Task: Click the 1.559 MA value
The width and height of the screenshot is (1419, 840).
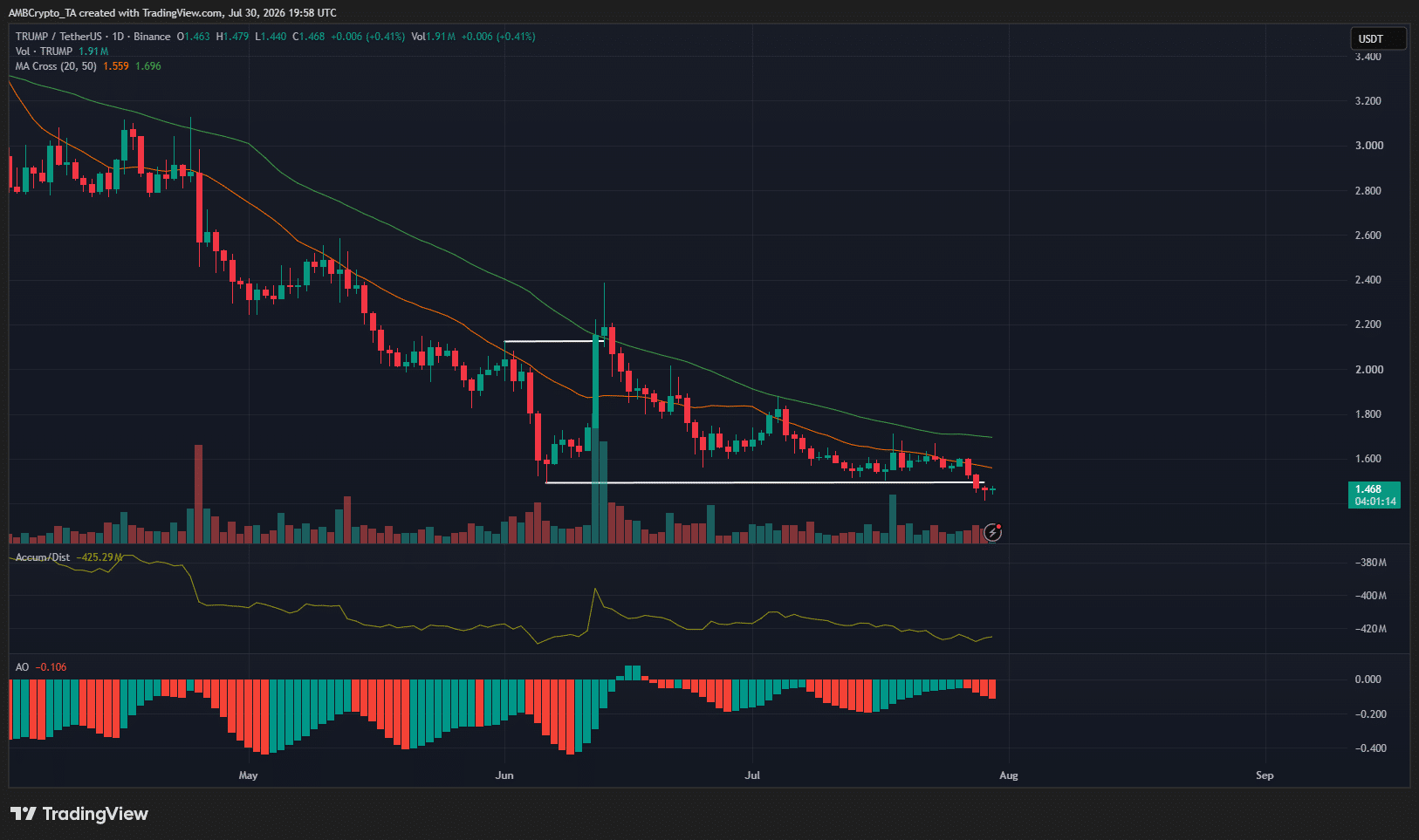Action: [116, 66]
